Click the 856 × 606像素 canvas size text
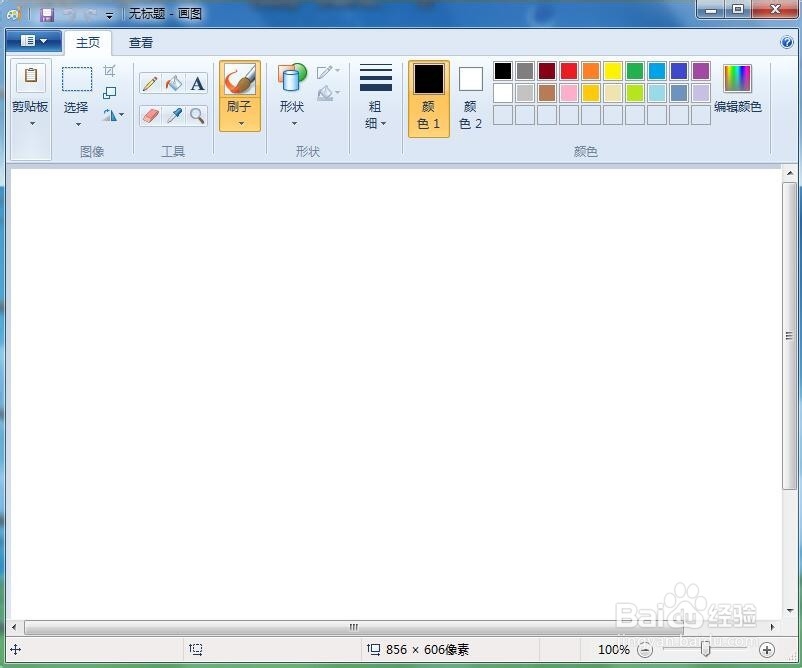The height and width of the screenshot is (668, 802). (x=427, y=650)
